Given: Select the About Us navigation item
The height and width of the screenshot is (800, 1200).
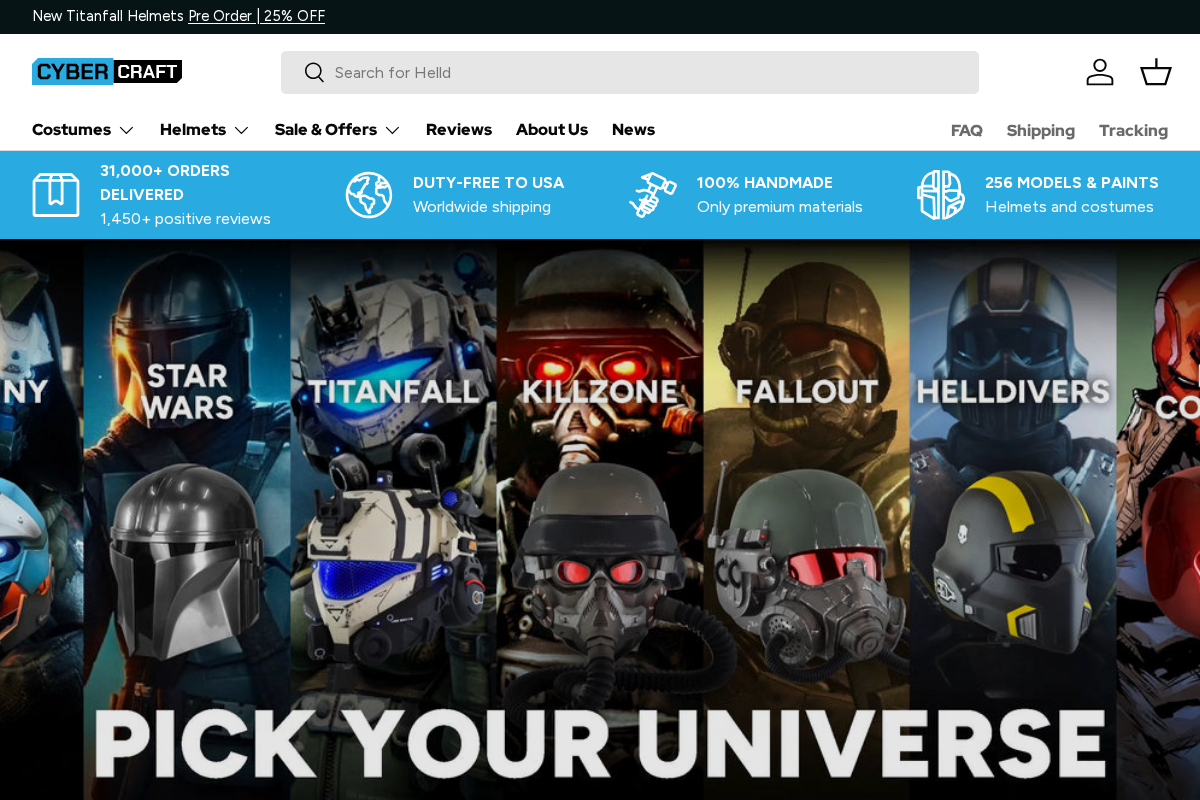Looking at the screenshot, I should (x=552, y=129).
